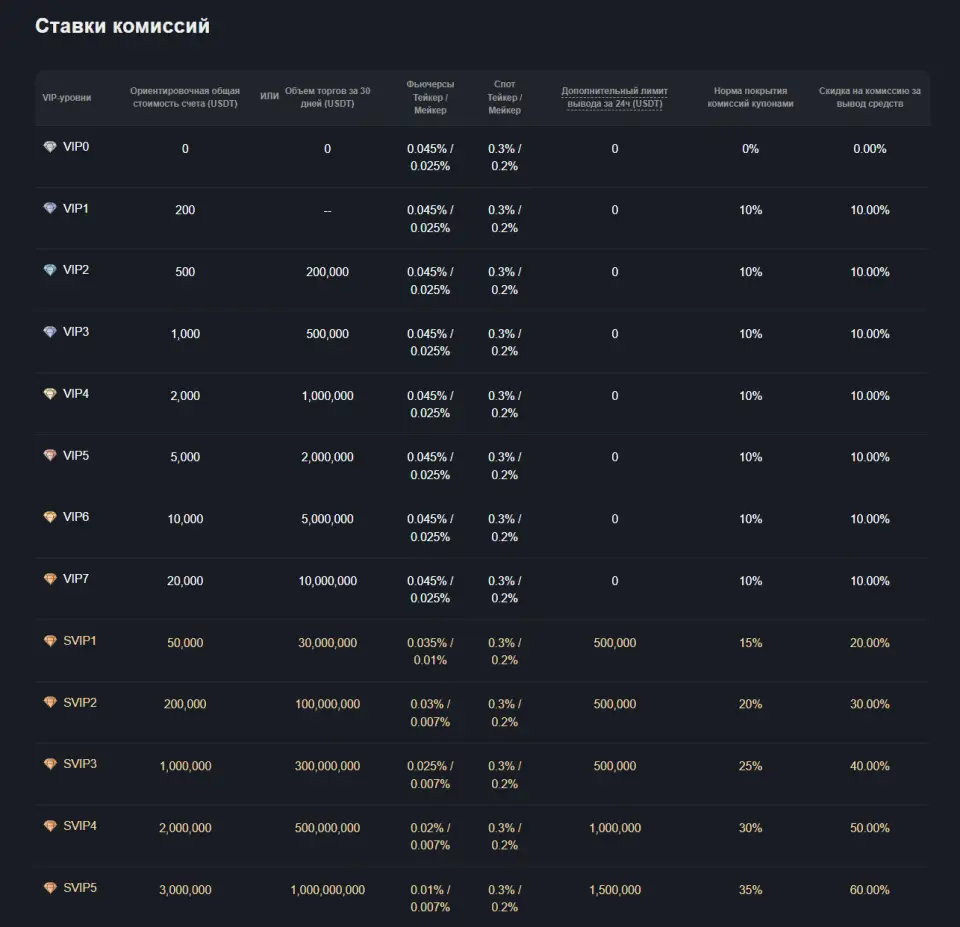
Task: Click the SVIP3 diamond icon
Action: pos(50,764)
